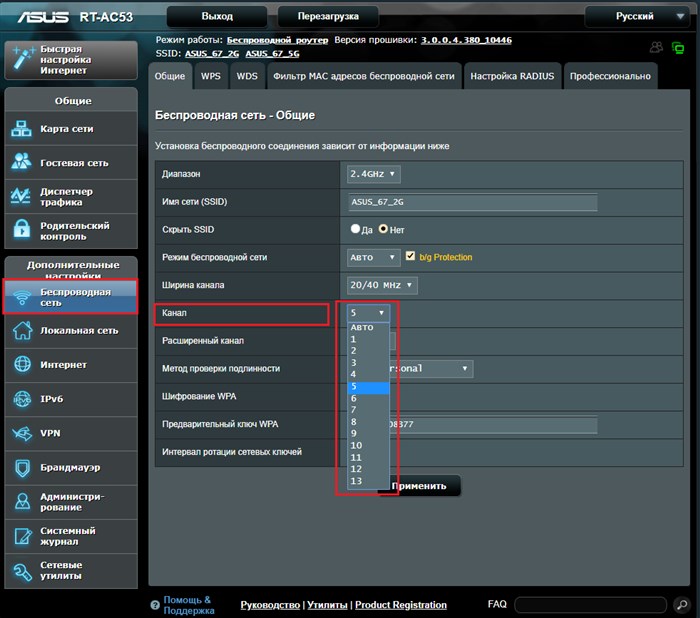Click the Имя сети (SSID) input field
The image size is (700, 618).
click(472, 202)
